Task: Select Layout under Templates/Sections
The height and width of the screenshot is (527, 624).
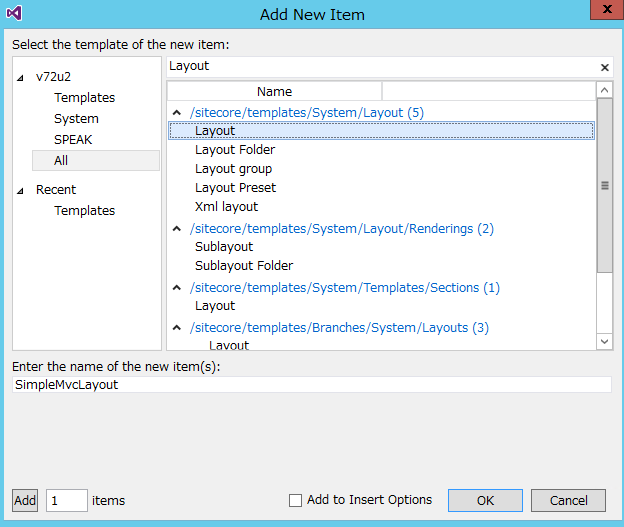Action: (x=215, y=306)
